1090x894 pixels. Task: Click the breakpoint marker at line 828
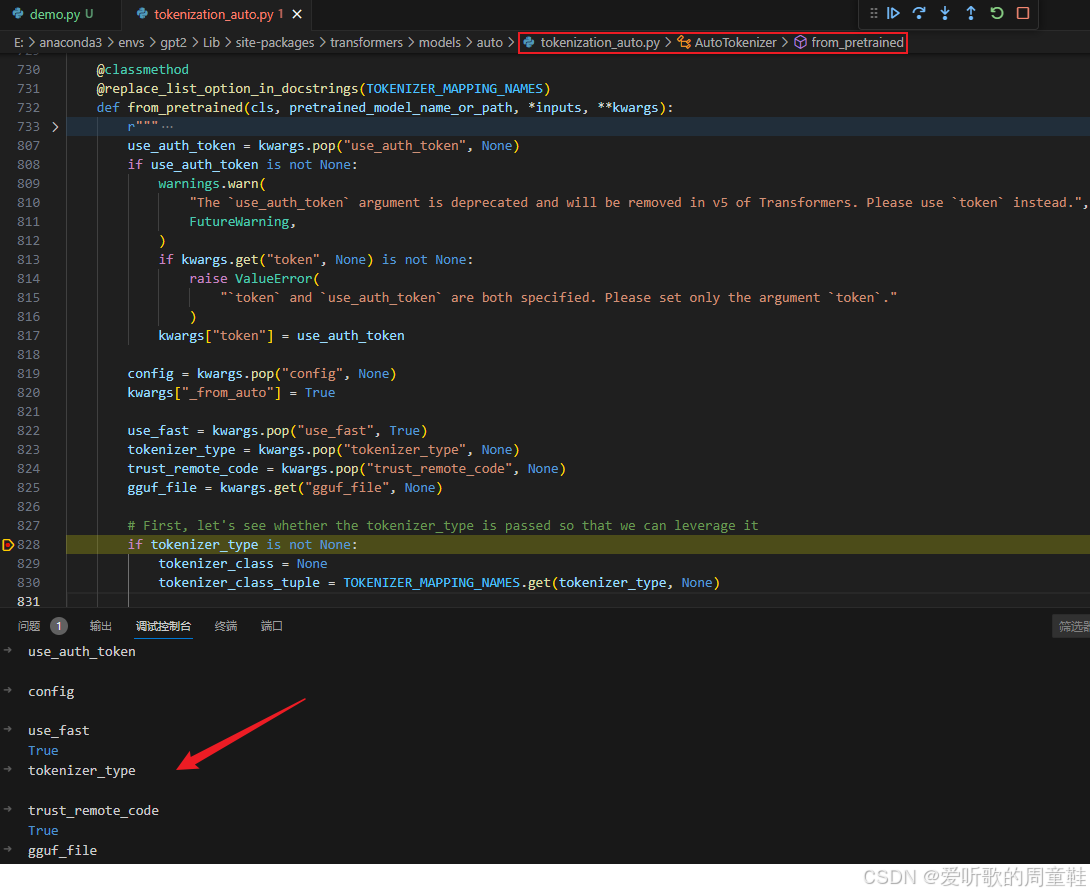click(x=8, y=545)
